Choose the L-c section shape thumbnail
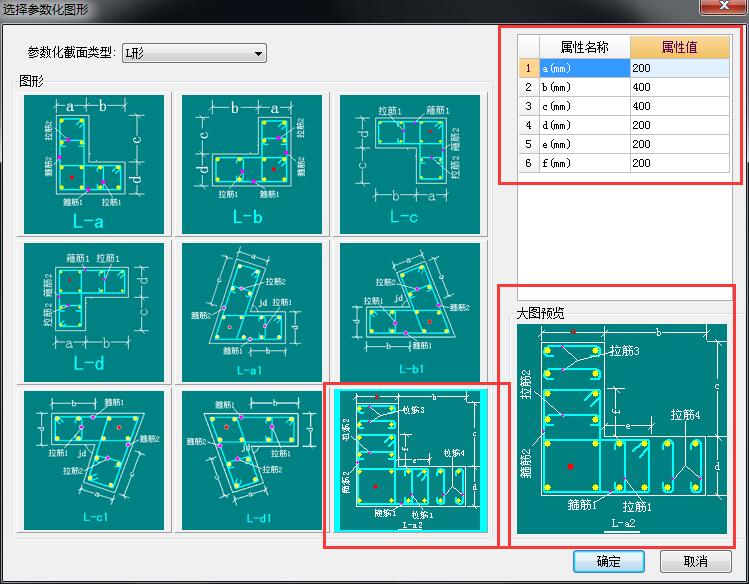 coord(410,164)
